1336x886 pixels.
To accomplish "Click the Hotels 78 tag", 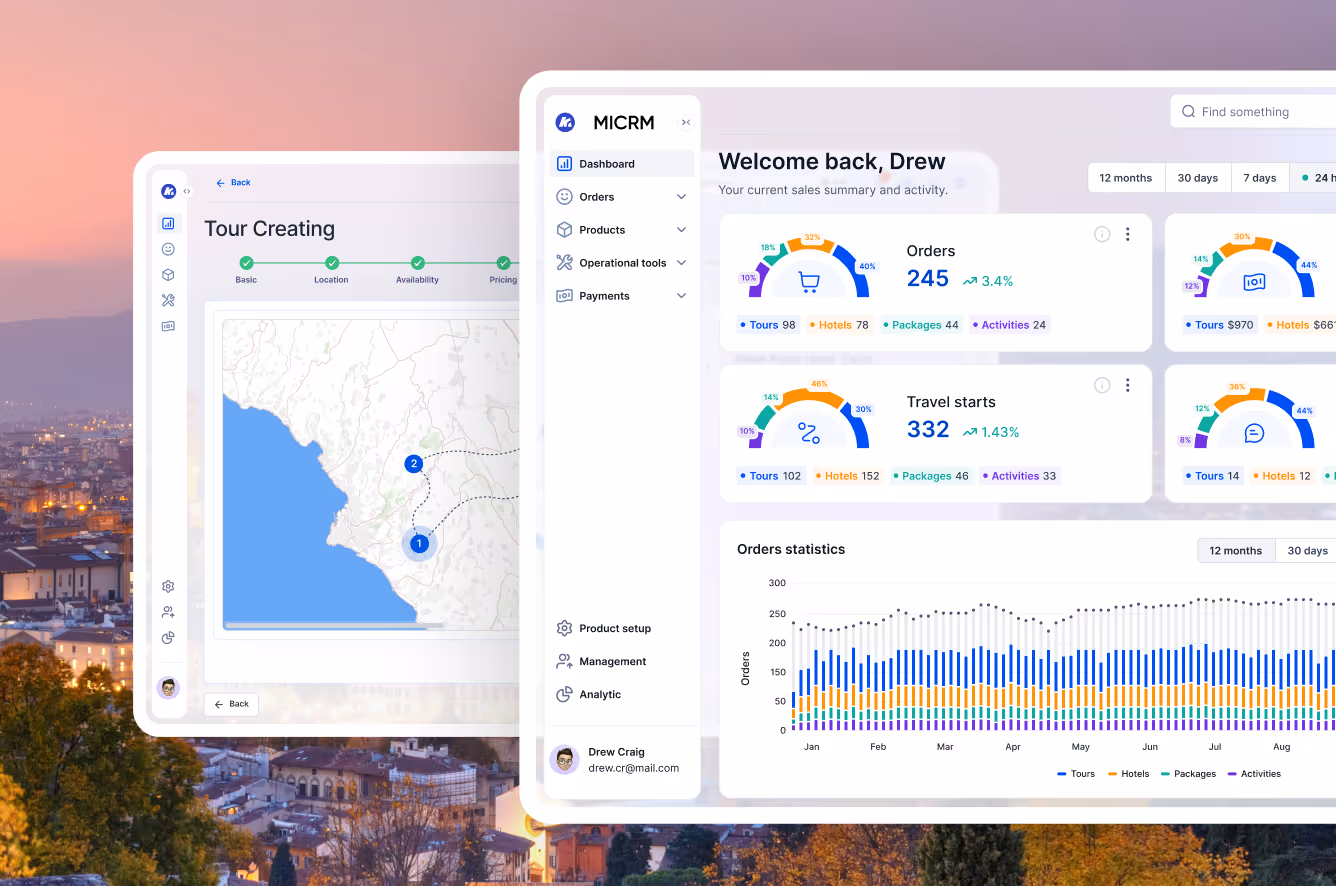I will click(x=839, y=325).
